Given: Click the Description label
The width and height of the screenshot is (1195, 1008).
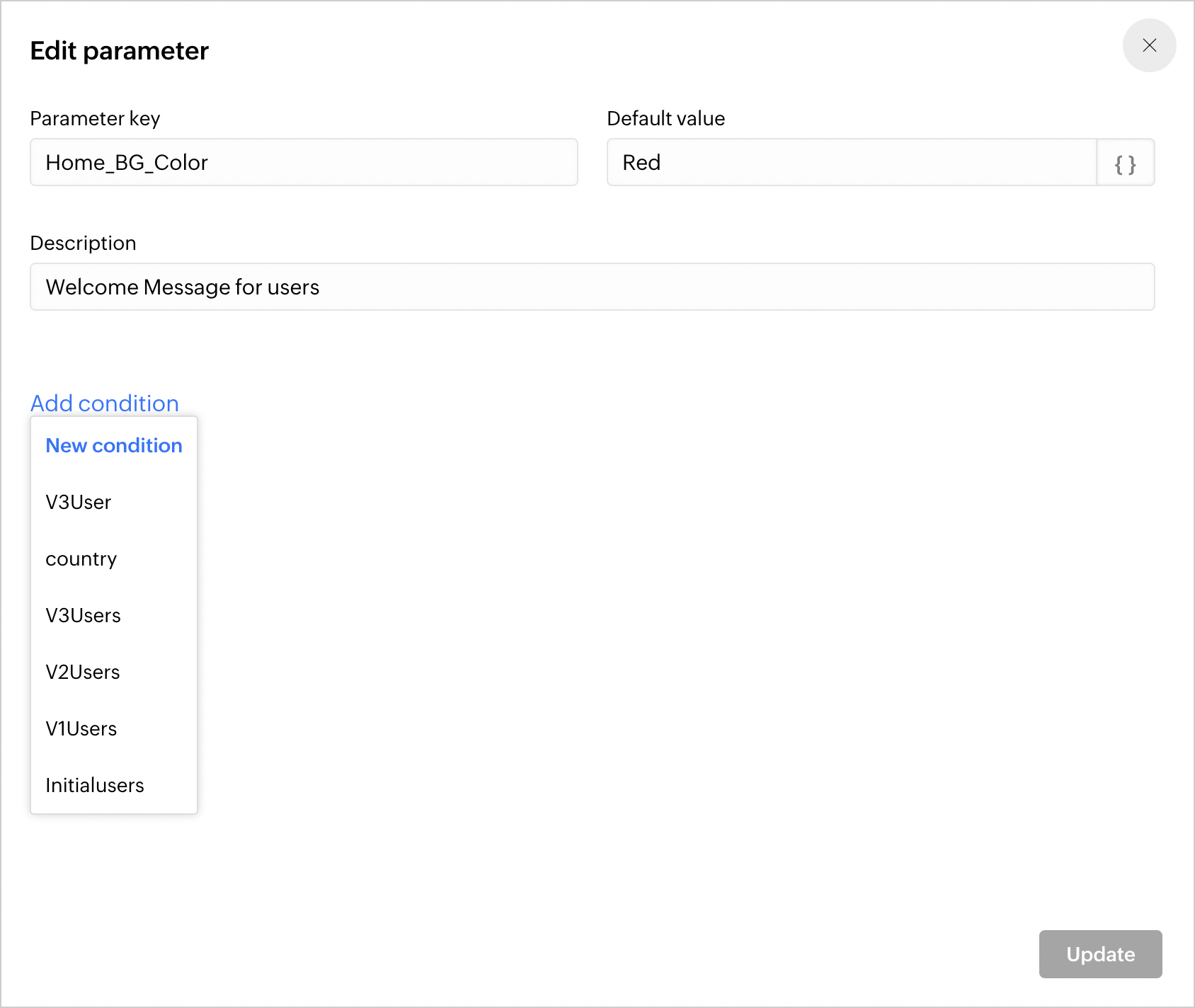Looking at the screenshot, I should (x=83, y=243).
